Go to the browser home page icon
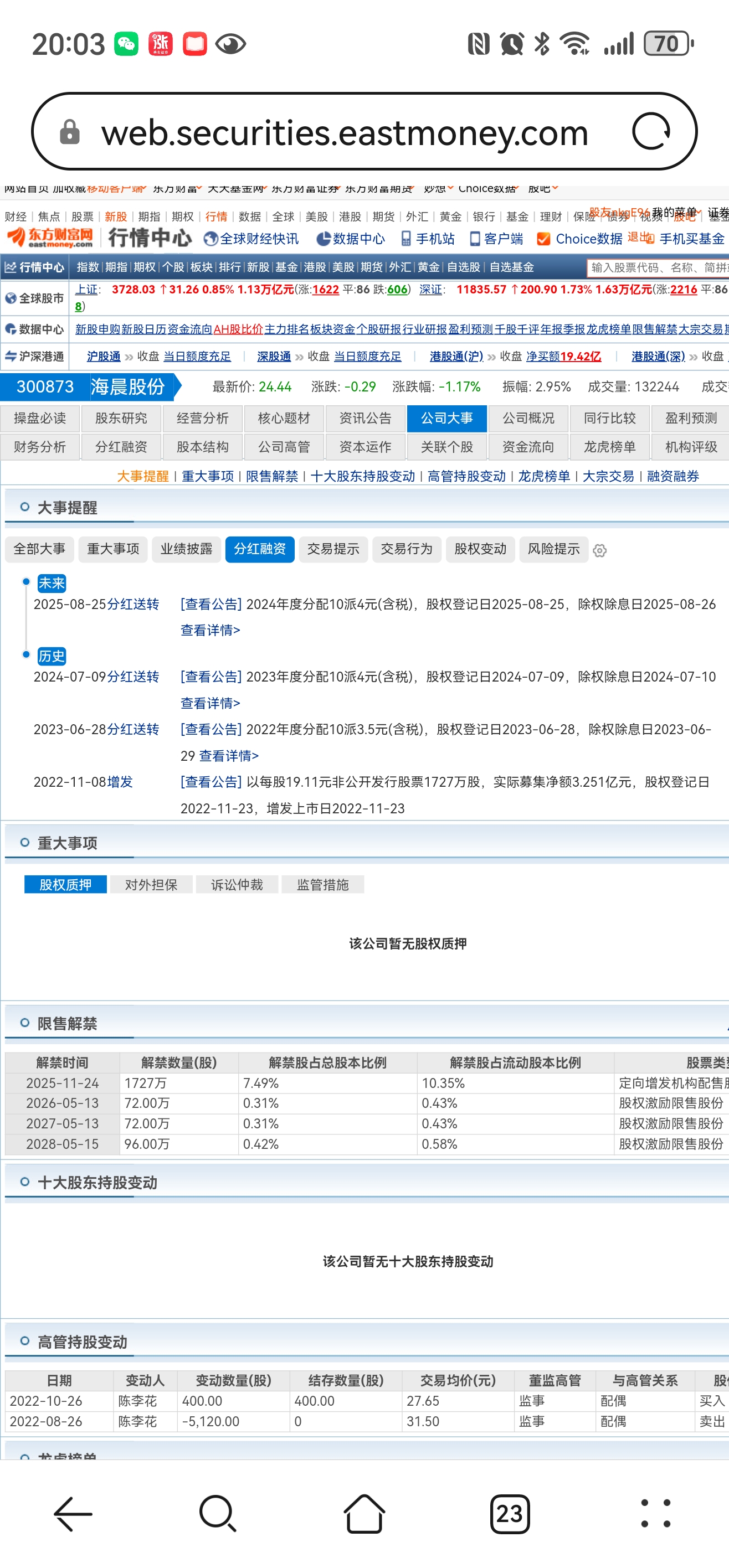The height and width of the screenshot is (1568, 729). coord(364,1513)
